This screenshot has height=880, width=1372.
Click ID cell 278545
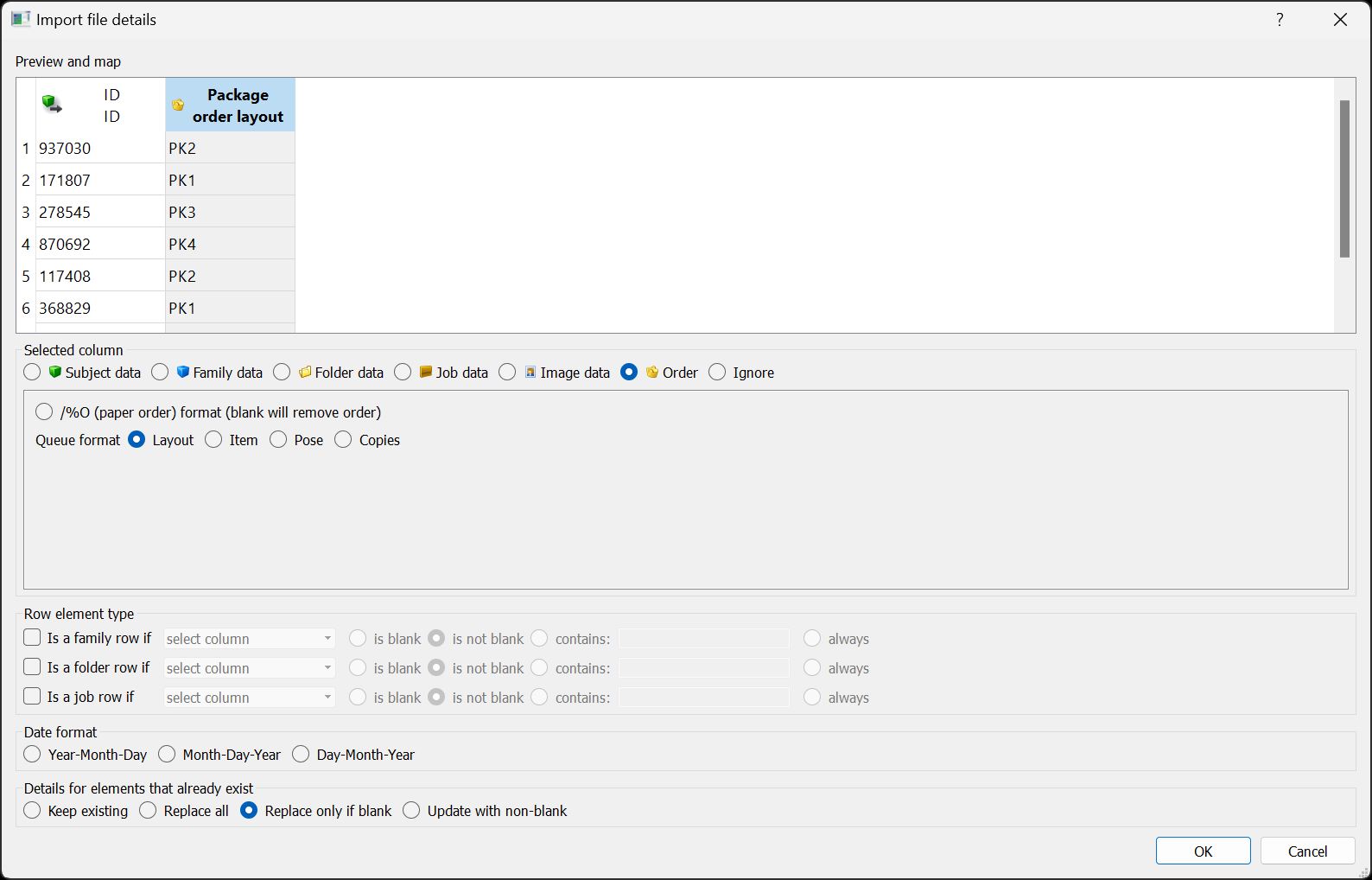click(100, 212)
